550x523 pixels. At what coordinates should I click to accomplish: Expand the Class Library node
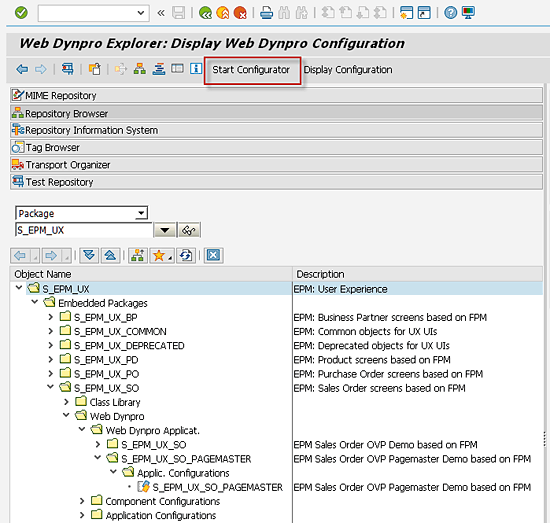(x=66, y=402)
